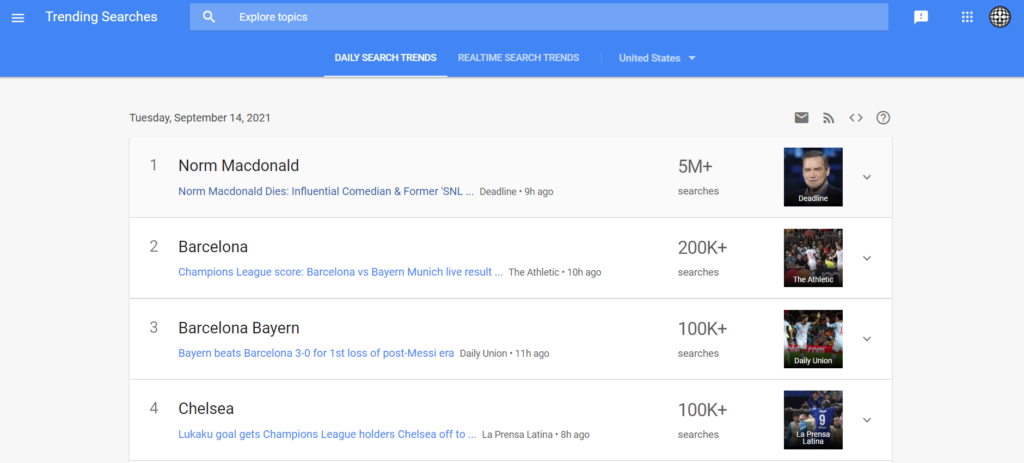Open the hamburger main menu

pos(18,18)
